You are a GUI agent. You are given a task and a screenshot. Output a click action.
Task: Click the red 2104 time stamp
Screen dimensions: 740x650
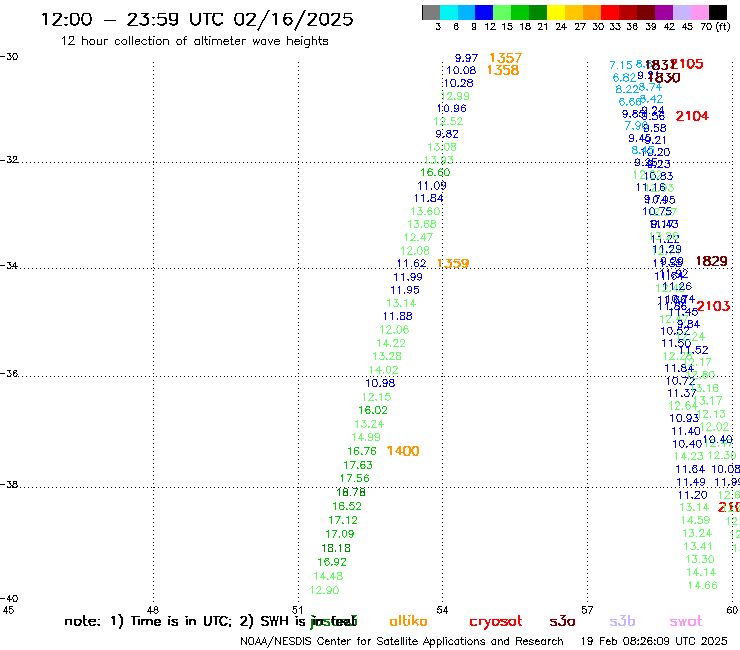point(692,116)
